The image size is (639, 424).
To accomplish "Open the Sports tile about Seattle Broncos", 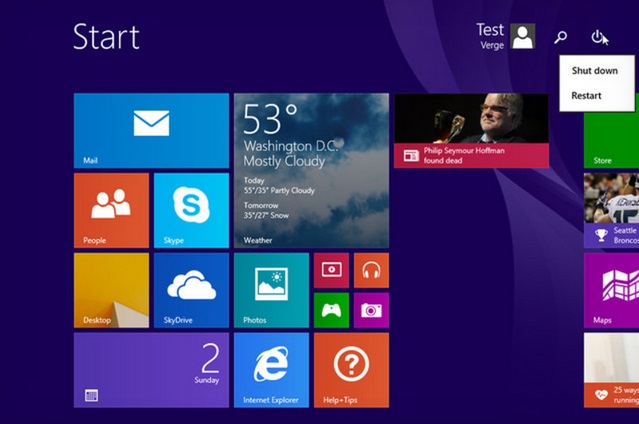I will tap(611, 210).
